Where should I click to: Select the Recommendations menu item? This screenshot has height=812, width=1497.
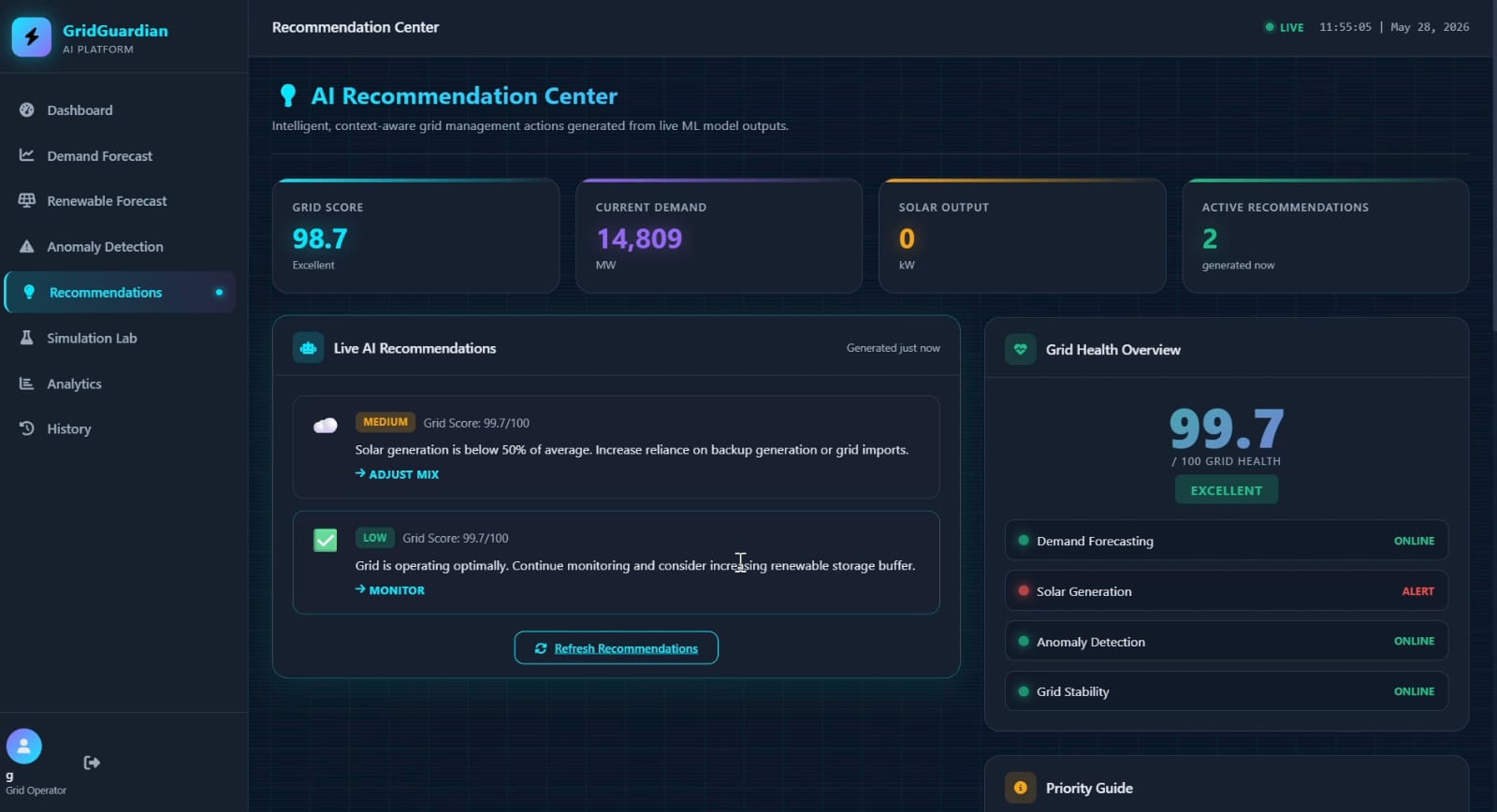(120, 292)
